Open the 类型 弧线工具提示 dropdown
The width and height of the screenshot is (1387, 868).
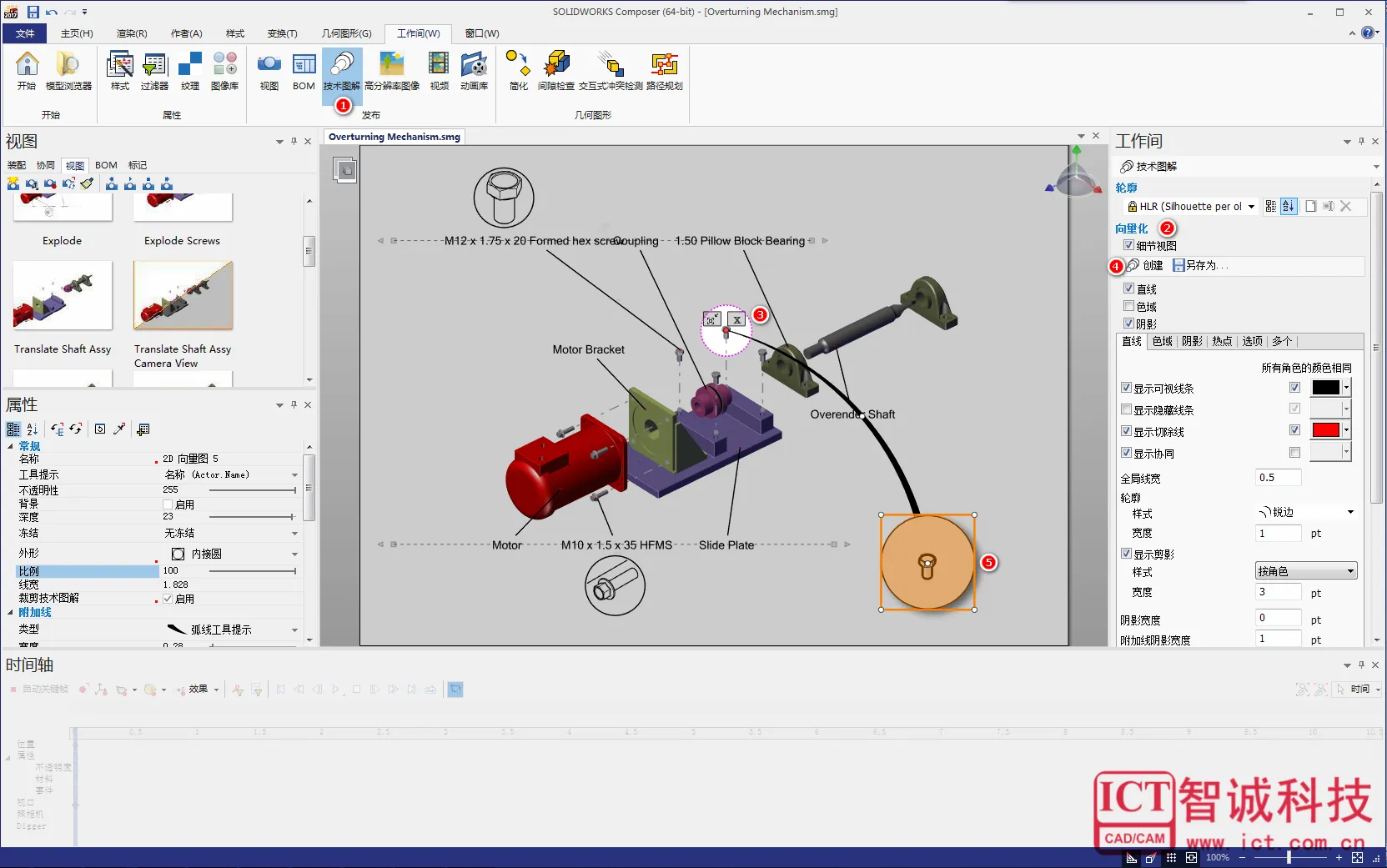tap(294, 630)
